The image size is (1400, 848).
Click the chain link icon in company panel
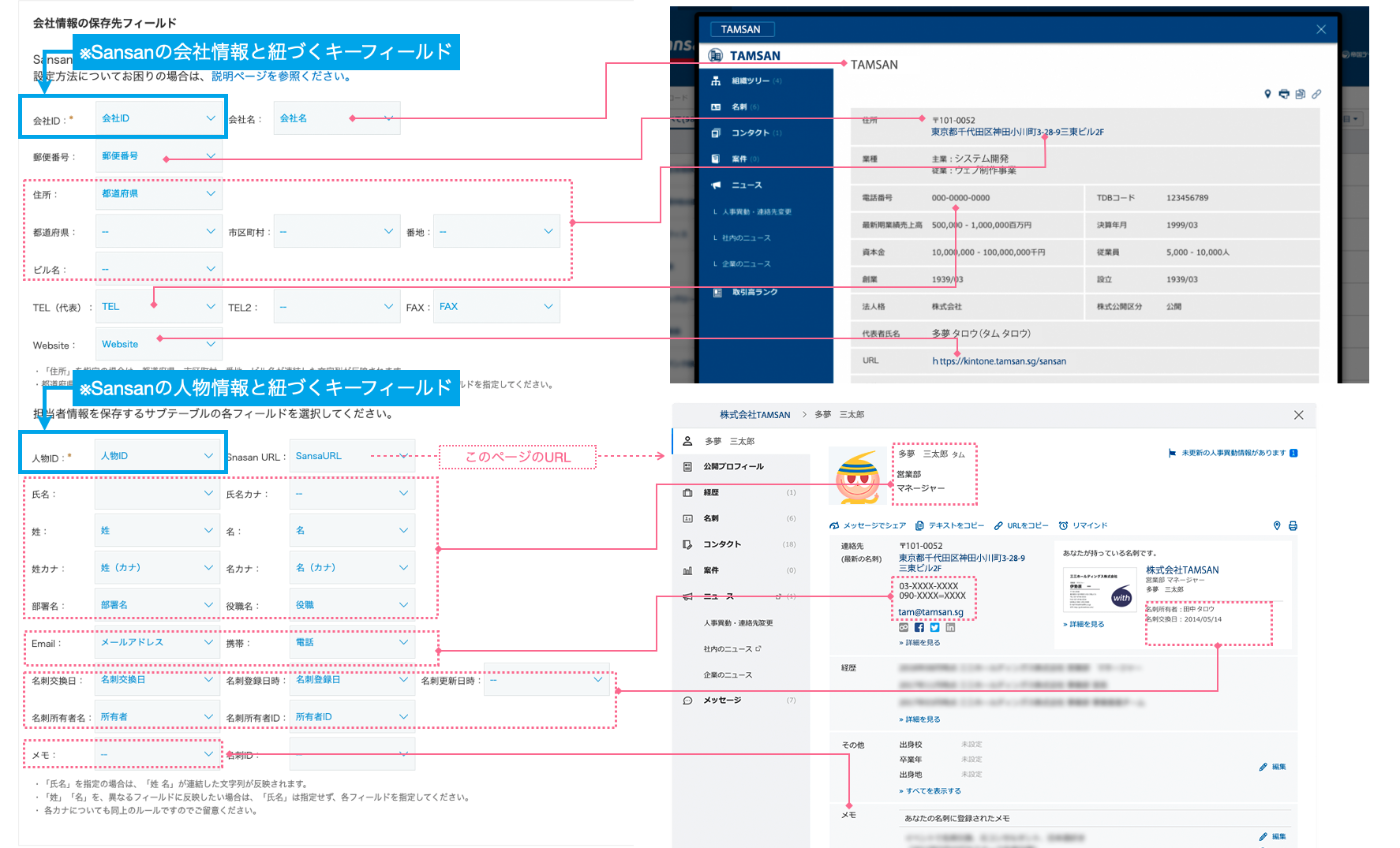[x=1316, y=94]
